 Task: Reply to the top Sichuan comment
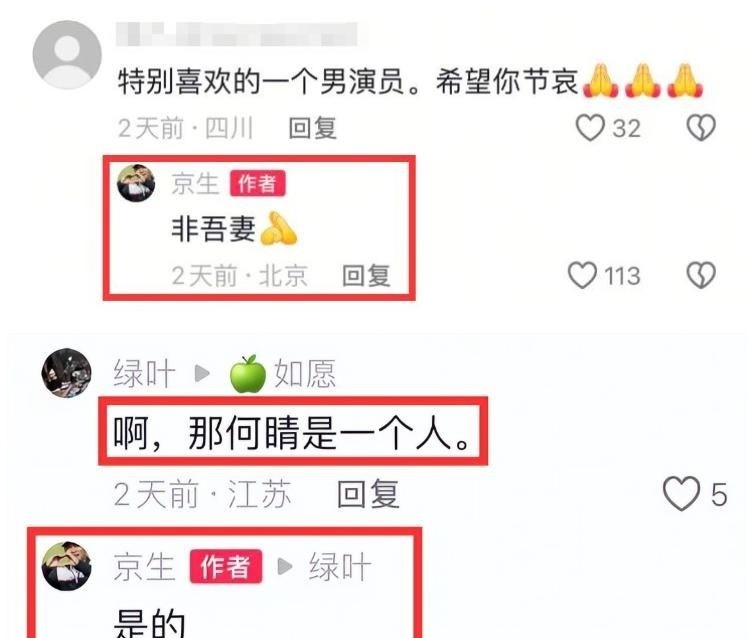coord(313,128)
